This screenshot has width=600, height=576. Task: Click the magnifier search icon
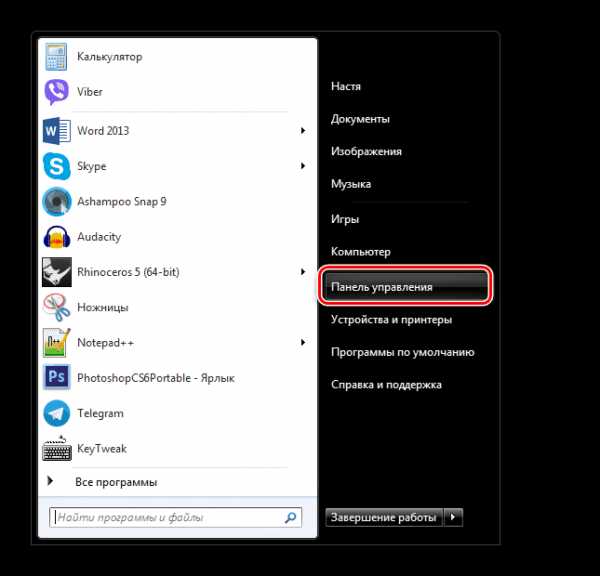(291, 517)
